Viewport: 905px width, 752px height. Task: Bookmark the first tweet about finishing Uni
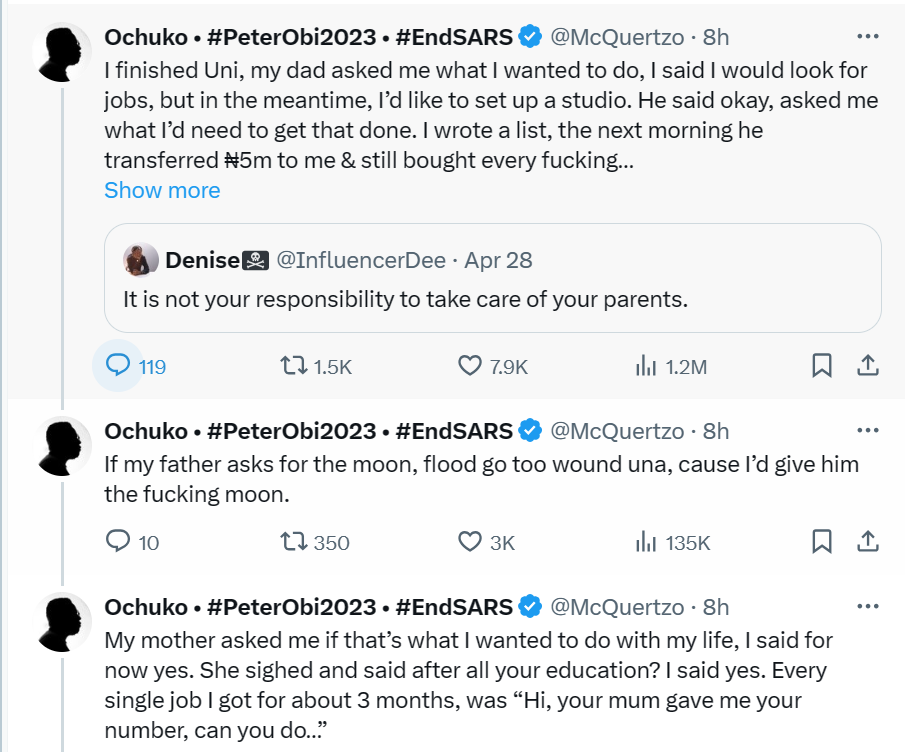(x=821, y=367)
